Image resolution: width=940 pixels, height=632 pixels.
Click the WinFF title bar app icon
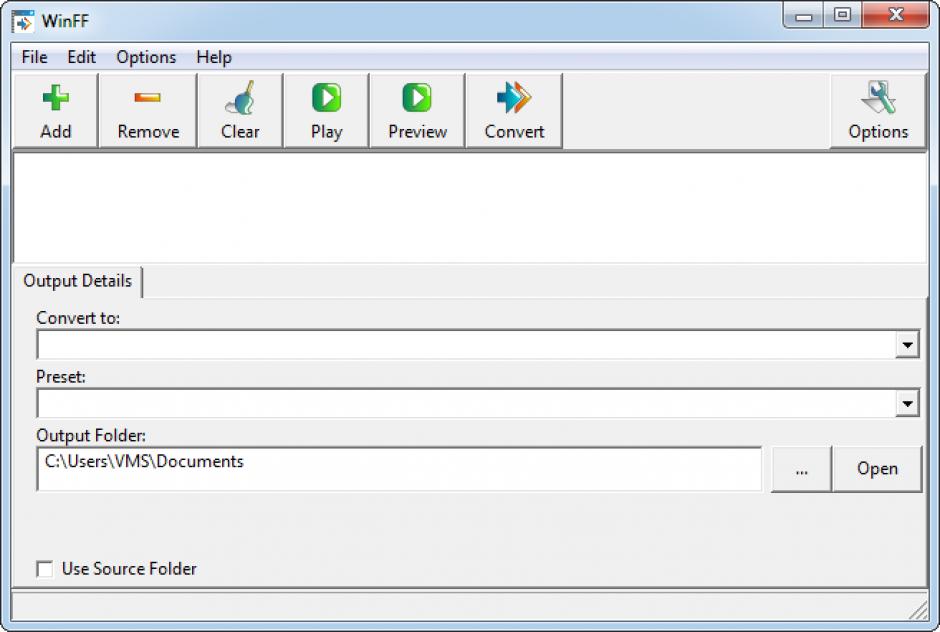point(23,22)
